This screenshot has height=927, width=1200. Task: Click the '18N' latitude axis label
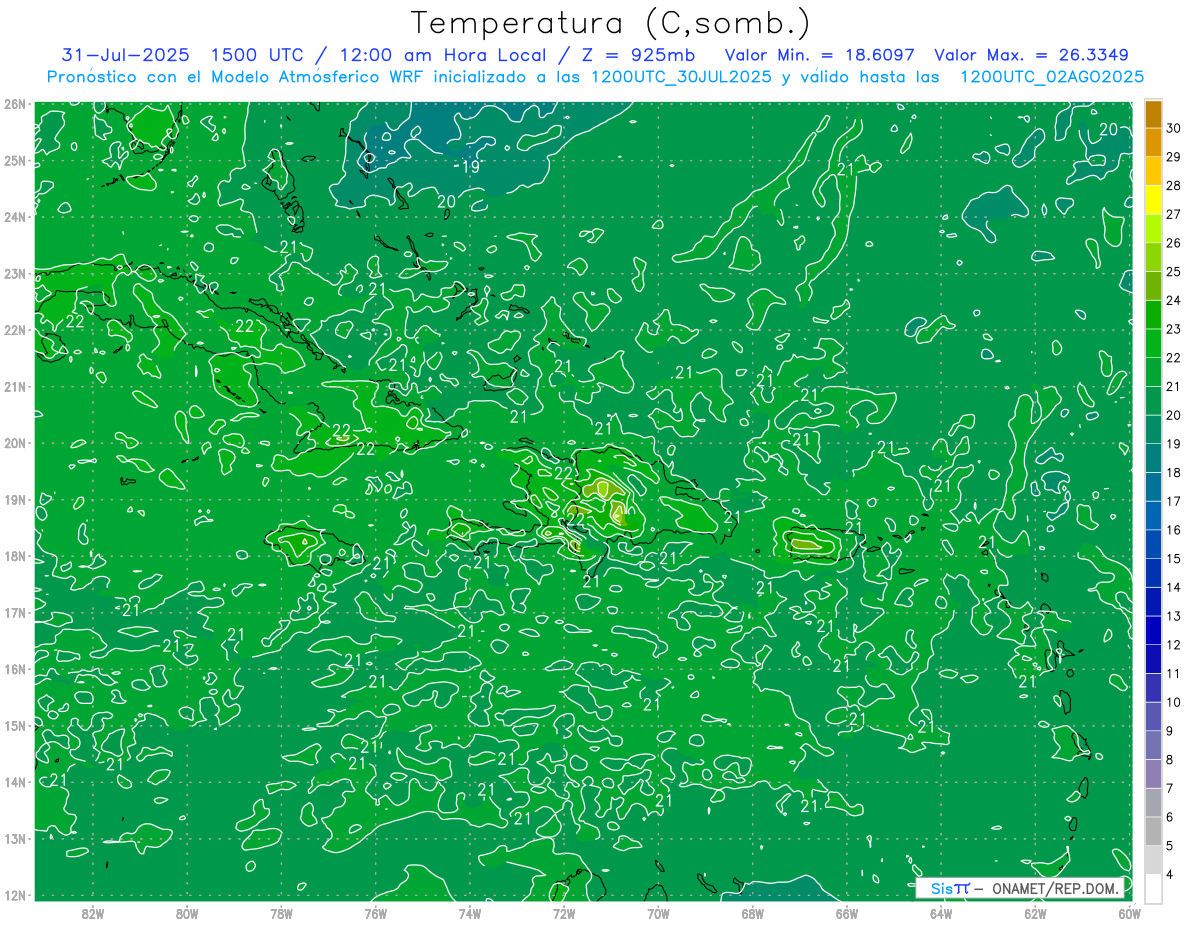14,556
